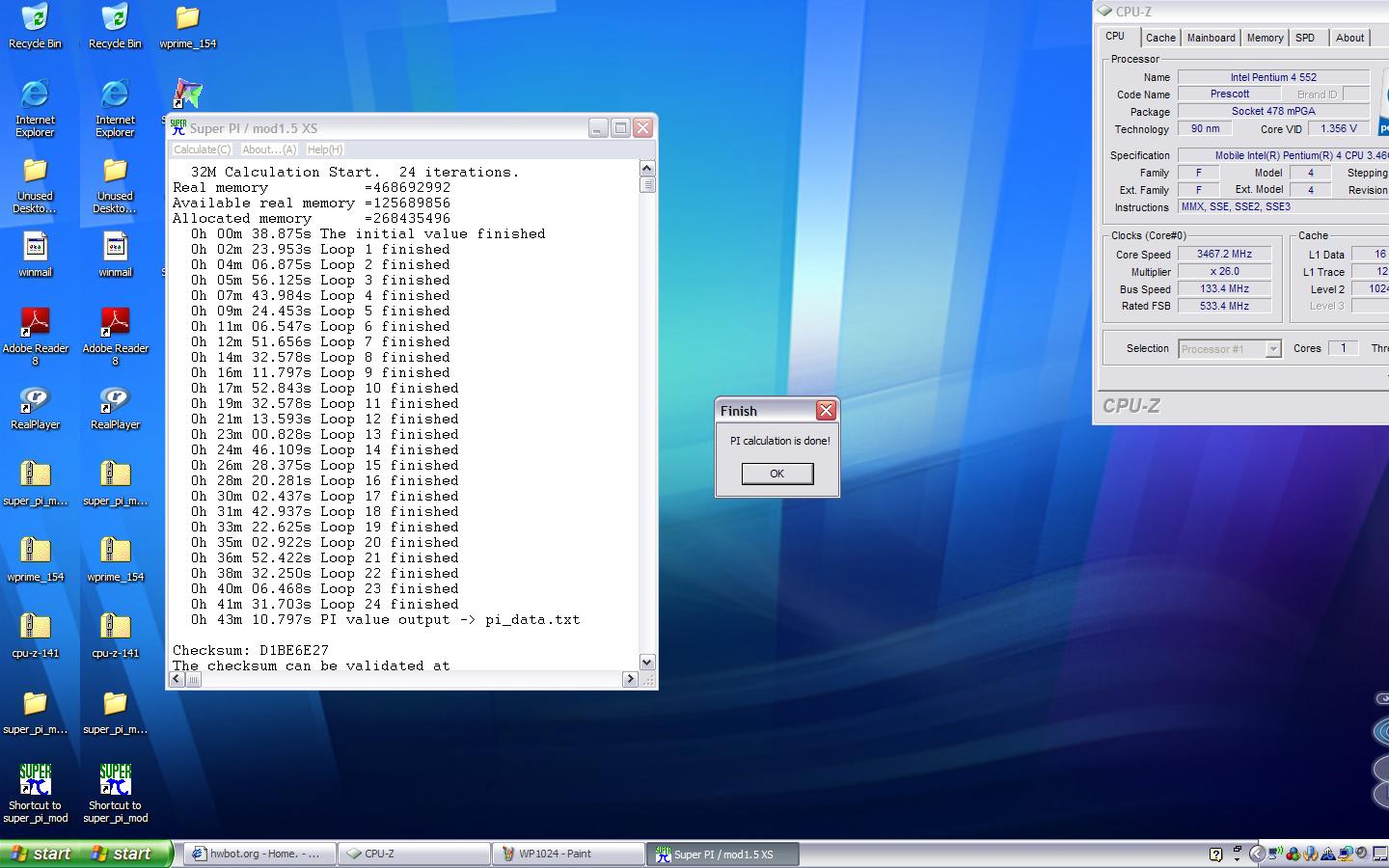Click the '90 nm' technology value
1389x868 pixels.
point(1205,129)
